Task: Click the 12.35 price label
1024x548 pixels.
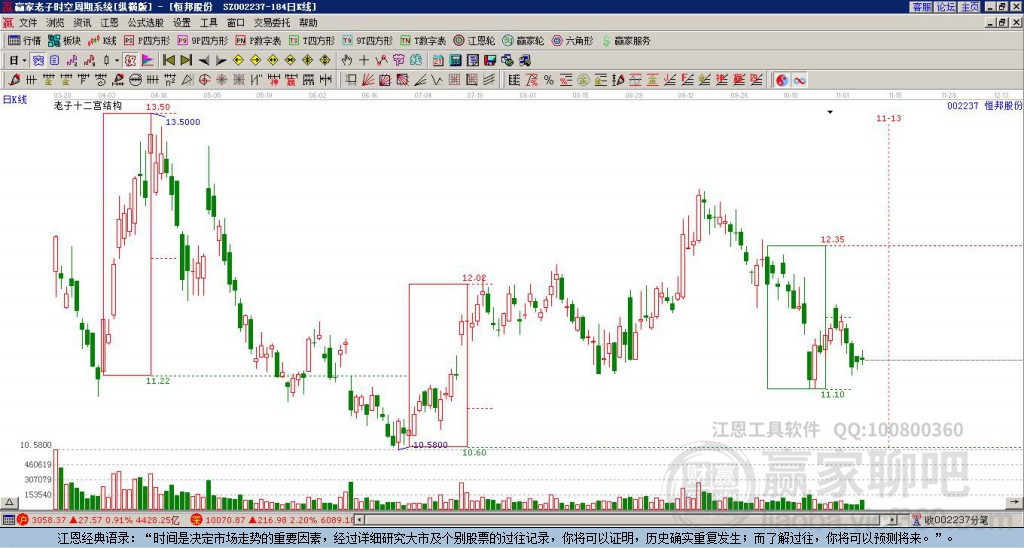Action: click(x=833, y=240)
